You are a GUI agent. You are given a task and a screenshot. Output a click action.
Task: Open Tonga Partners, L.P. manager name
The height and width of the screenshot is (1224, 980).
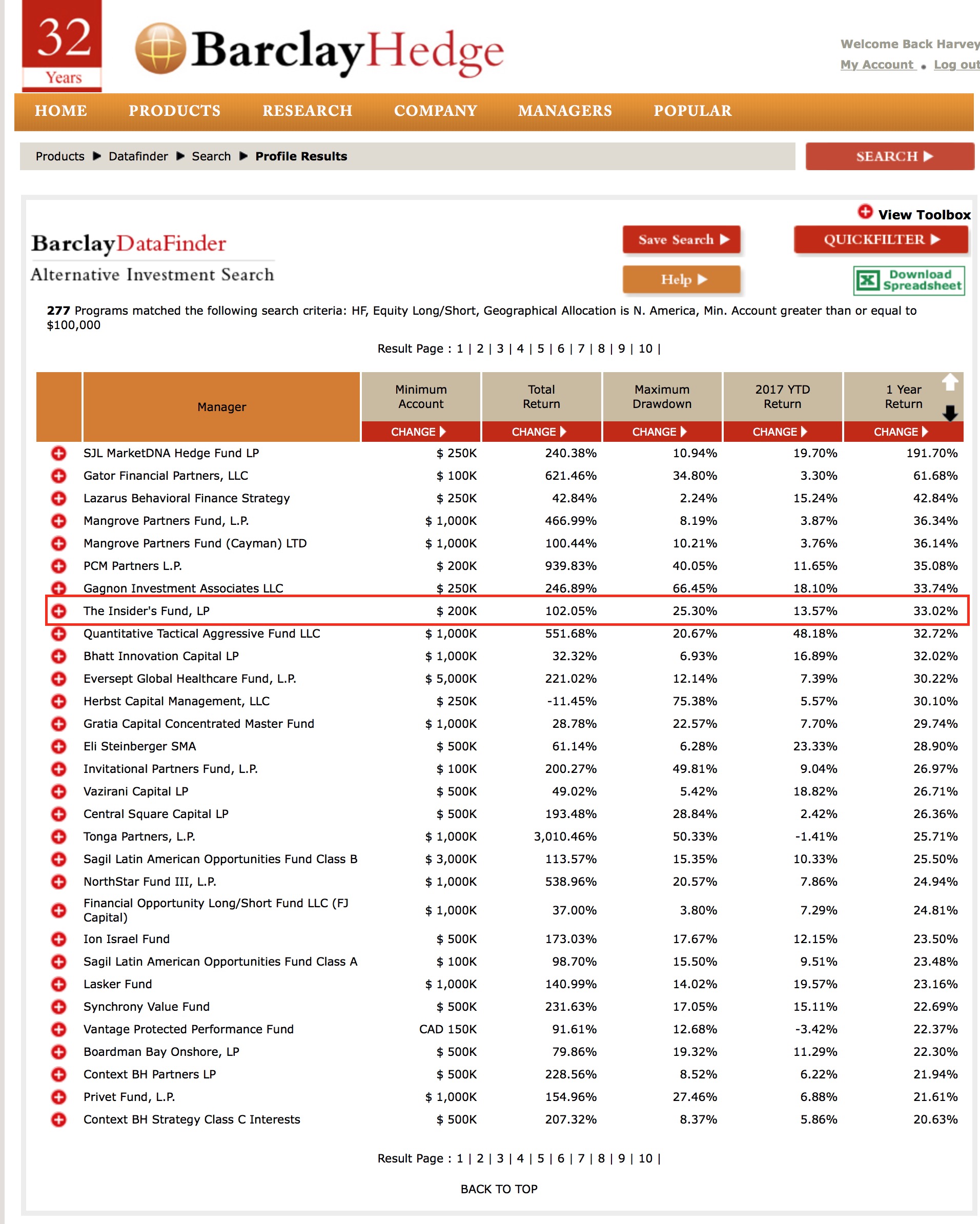click(x=139, y=837)
